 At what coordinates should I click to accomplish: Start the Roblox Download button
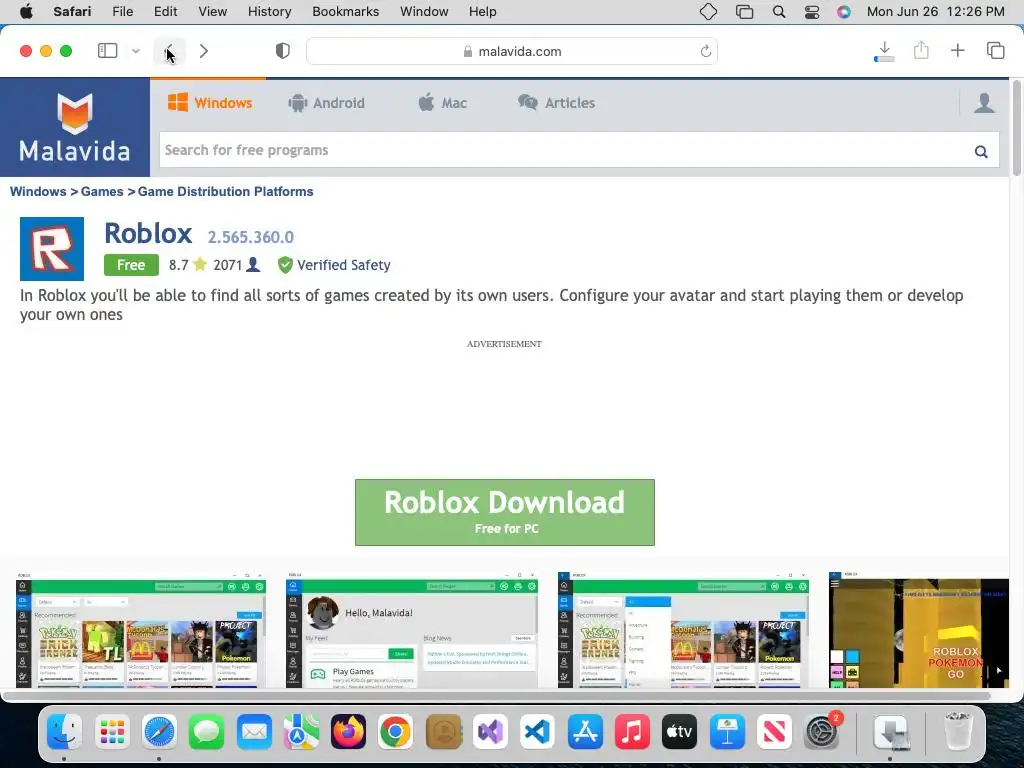tap(505, 513)
